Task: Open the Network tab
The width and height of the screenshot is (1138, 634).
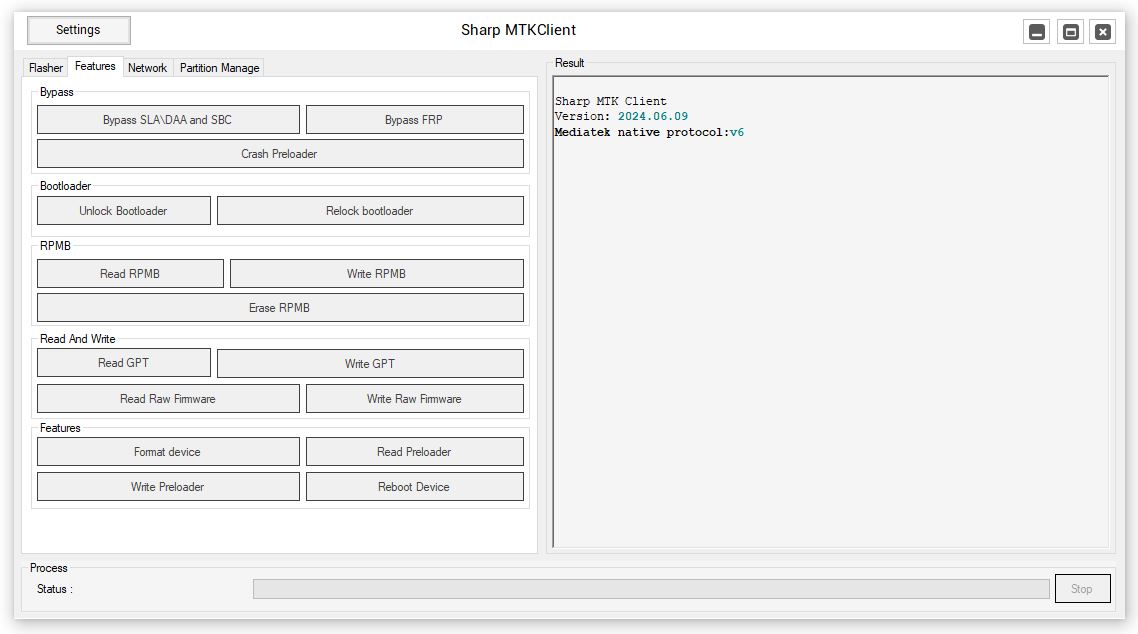Action: (147, 67)
